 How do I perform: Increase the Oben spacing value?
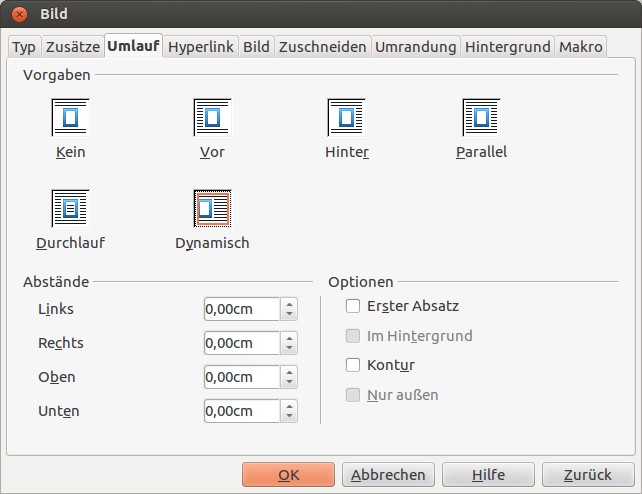click(290, 372)
